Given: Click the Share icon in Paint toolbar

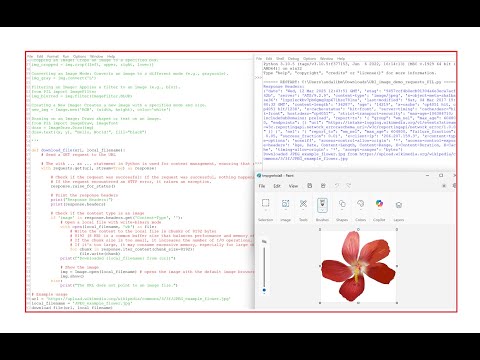Looking at the screenshot, I should coord(323,186).
